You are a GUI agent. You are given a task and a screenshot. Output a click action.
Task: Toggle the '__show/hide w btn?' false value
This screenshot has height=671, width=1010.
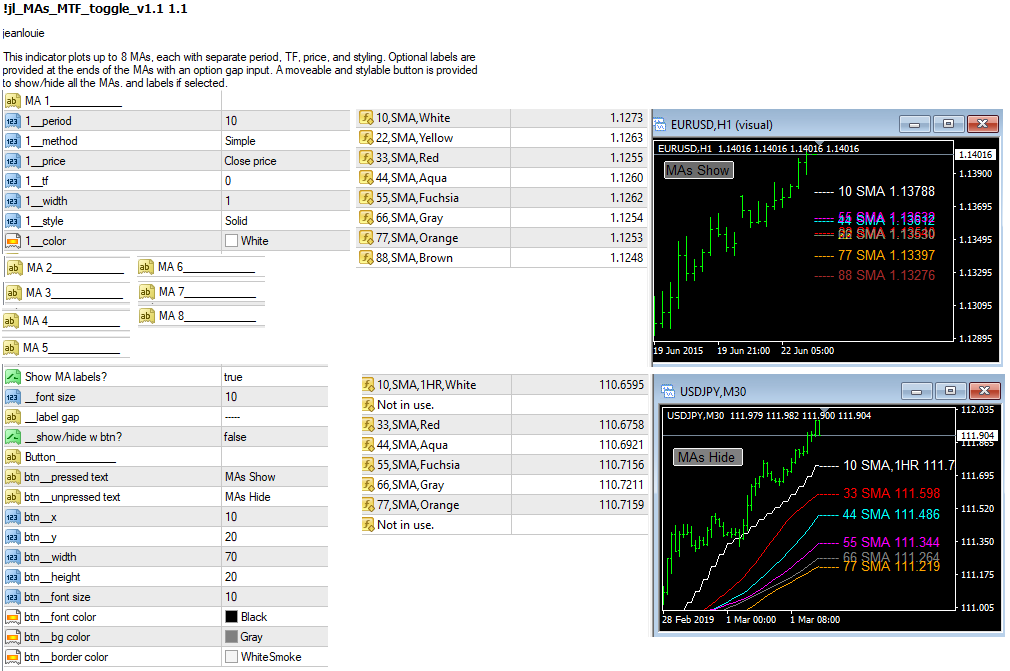pos(235,437)
